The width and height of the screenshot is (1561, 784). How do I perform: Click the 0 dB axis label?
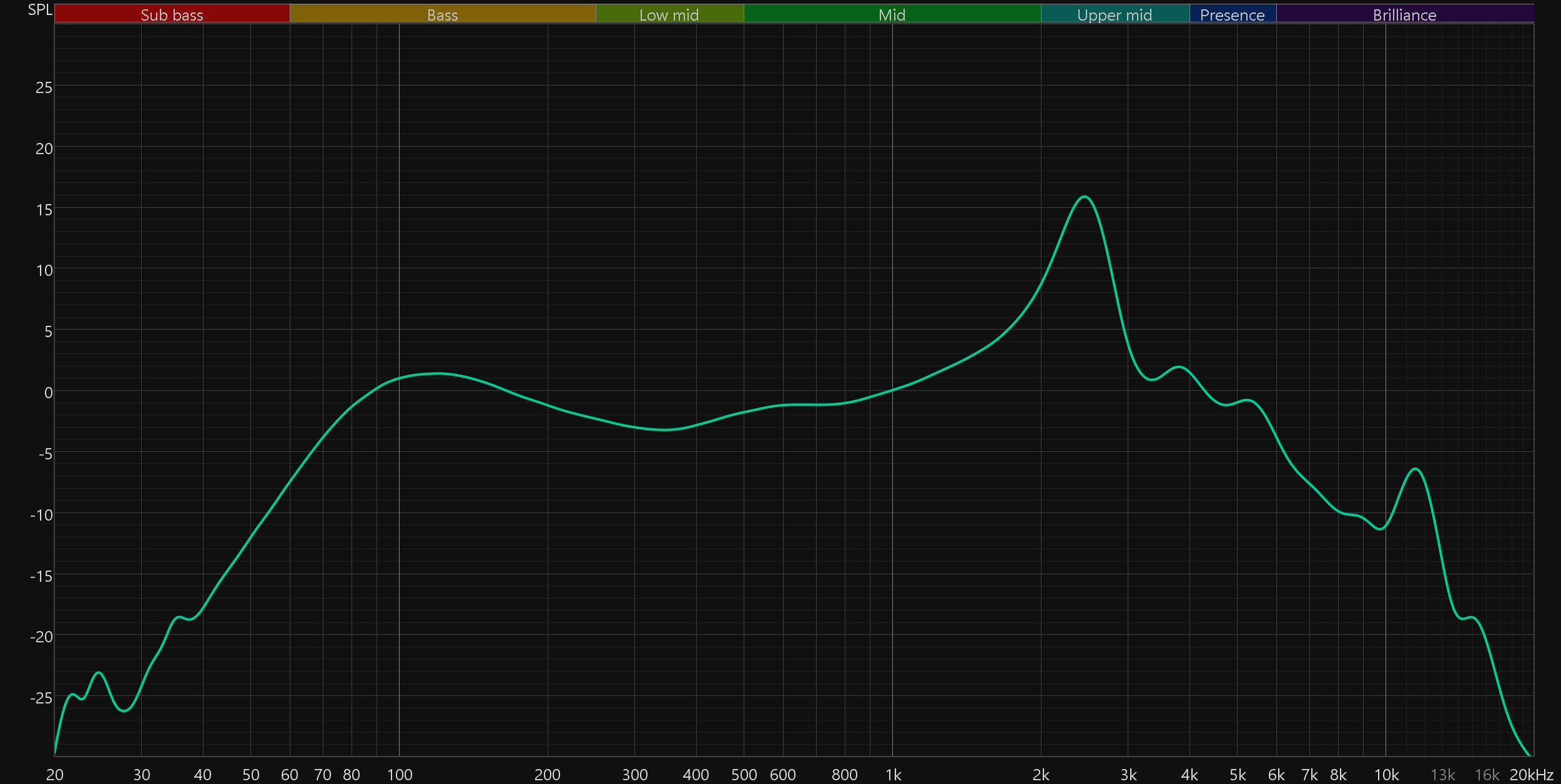tap(48, 393)
